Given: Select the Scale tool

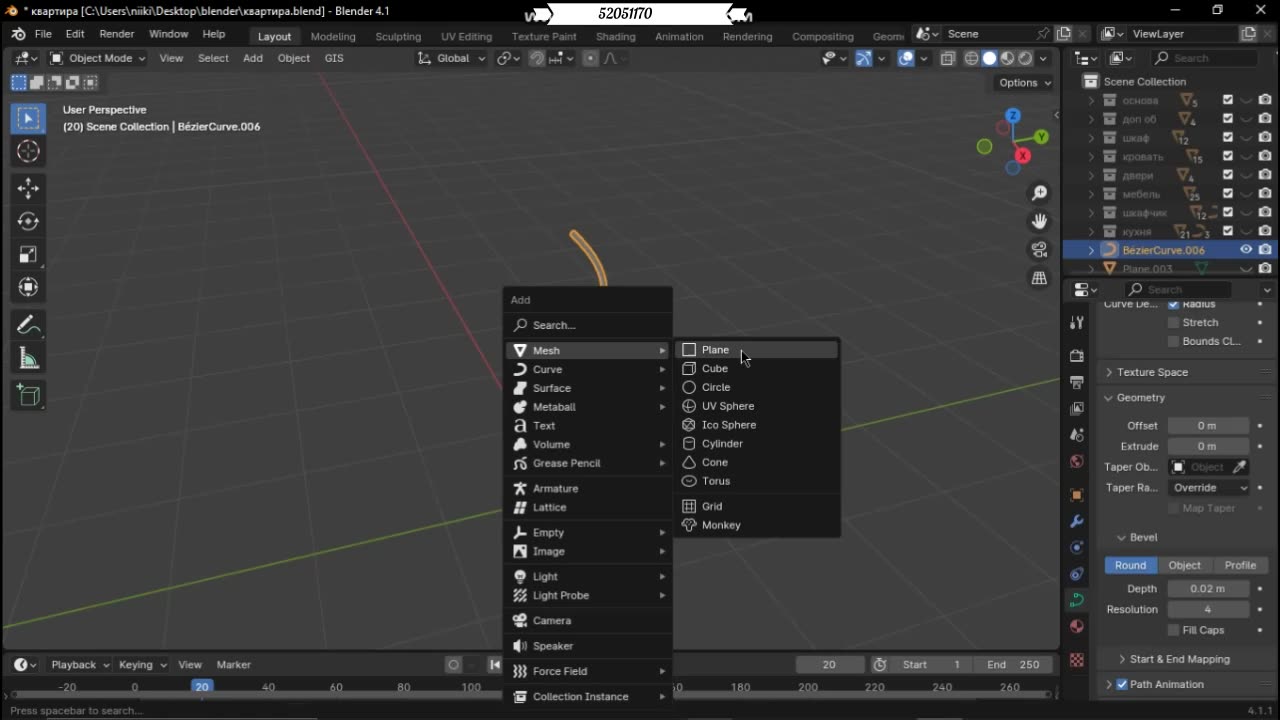Looking at the screenshot, I should point(28,254).
